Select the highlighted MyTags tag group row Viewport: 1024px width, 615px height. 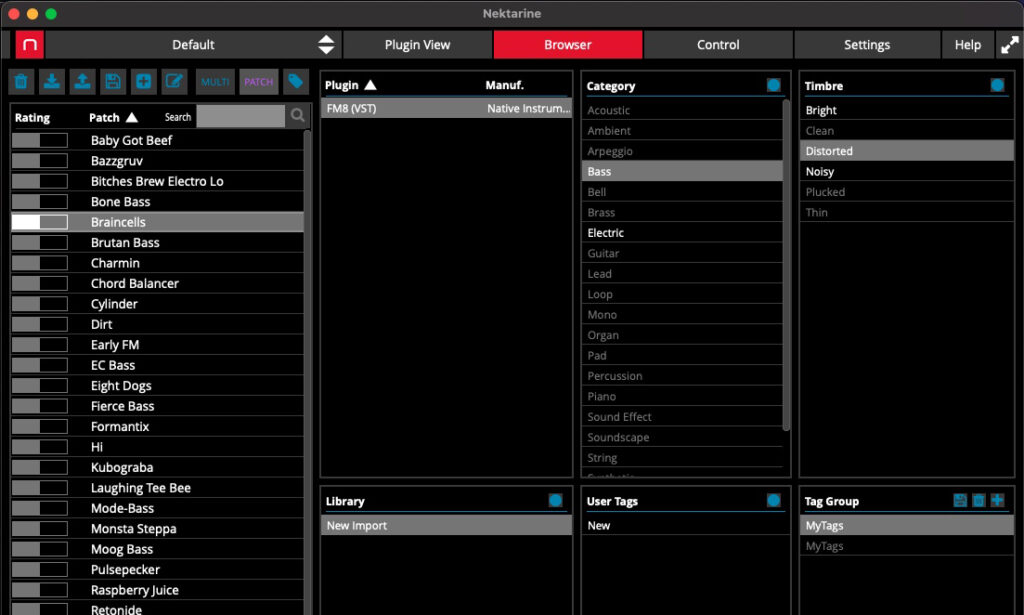(x=906, y=525)
